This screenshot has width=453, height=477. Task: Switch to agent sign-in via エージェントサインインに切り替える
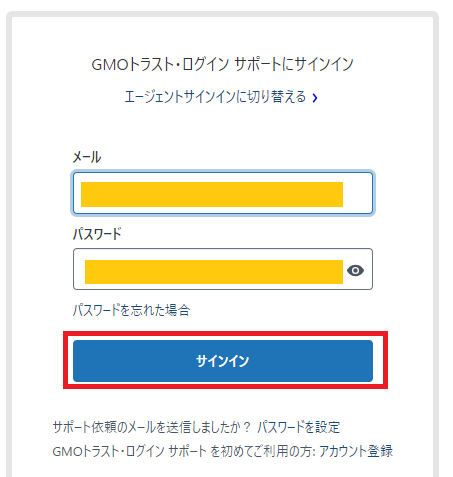click(215, 97)
